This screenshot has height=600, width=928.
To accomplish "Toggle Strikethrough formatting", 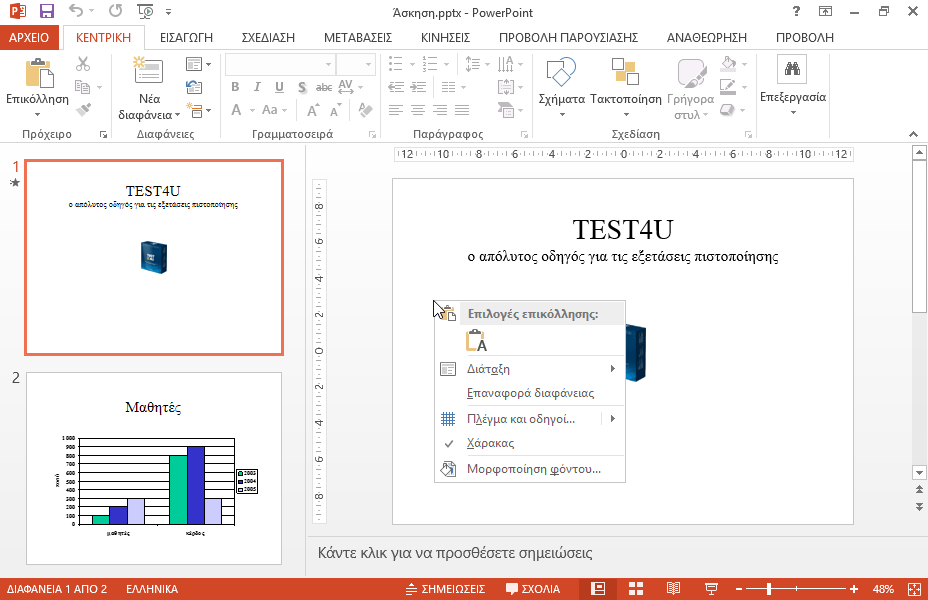I will tap(324, 87).
